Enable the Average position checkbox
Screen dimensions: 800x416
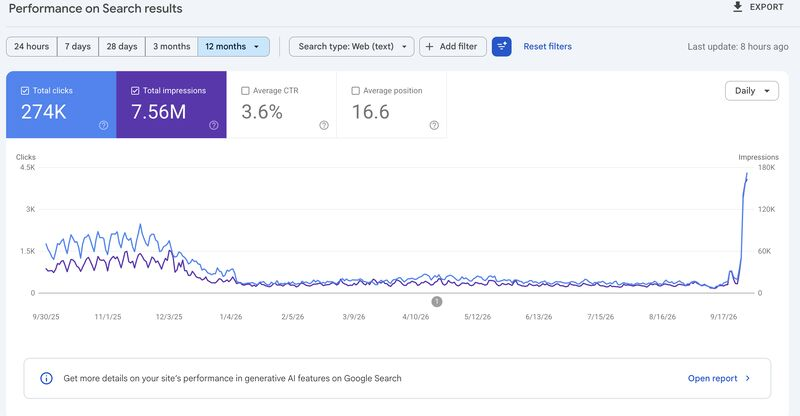point(356,90)
